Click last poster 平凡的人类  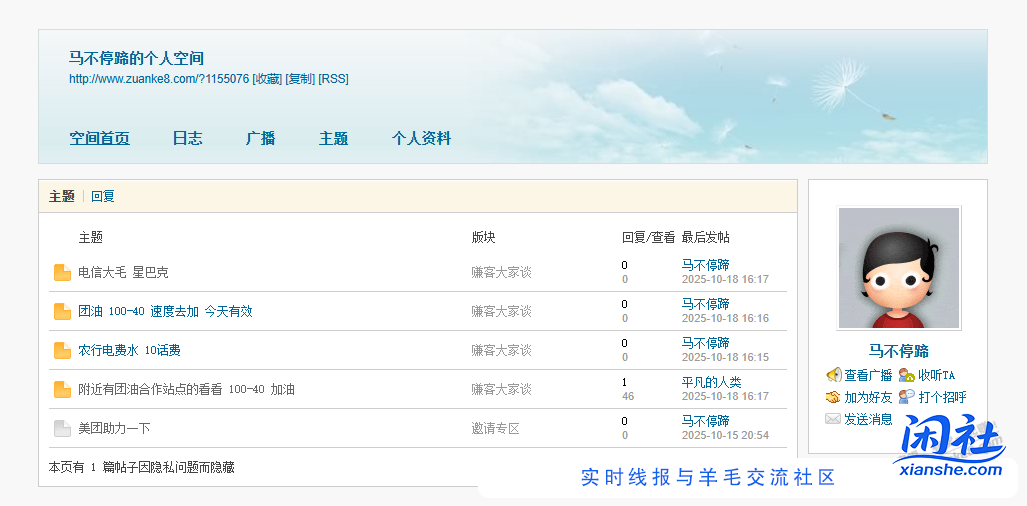point(711,382)
